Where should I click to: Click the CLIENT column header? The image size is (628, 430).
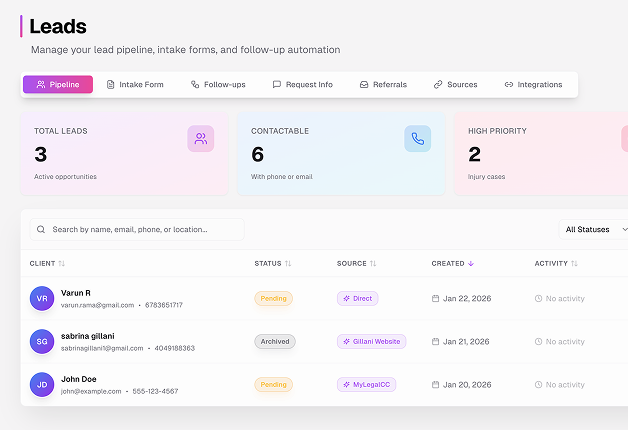pyautogui.click(x=42, y=263)
